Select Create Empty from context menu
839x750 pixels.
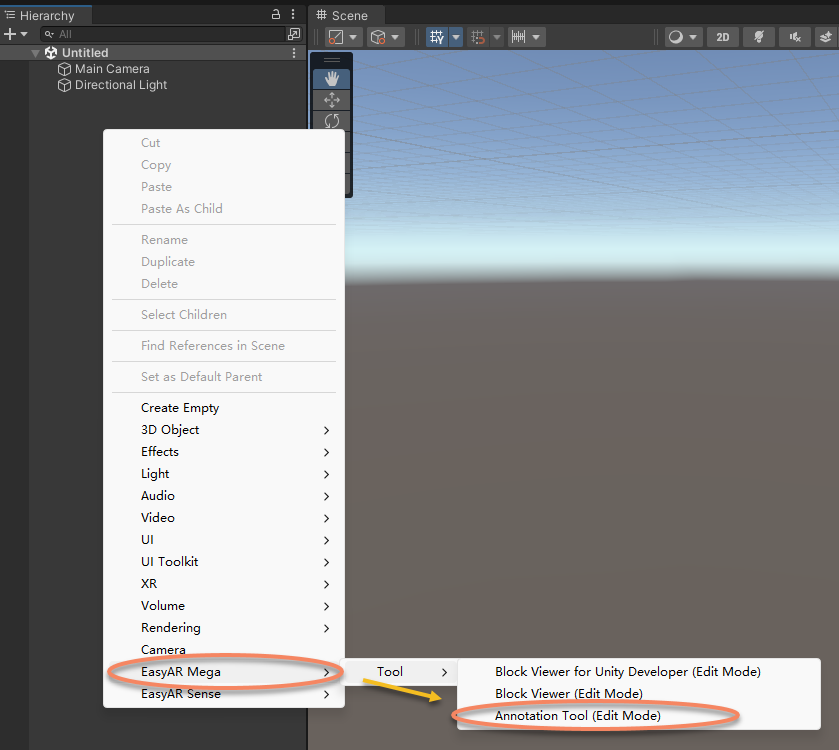[180, 408]
